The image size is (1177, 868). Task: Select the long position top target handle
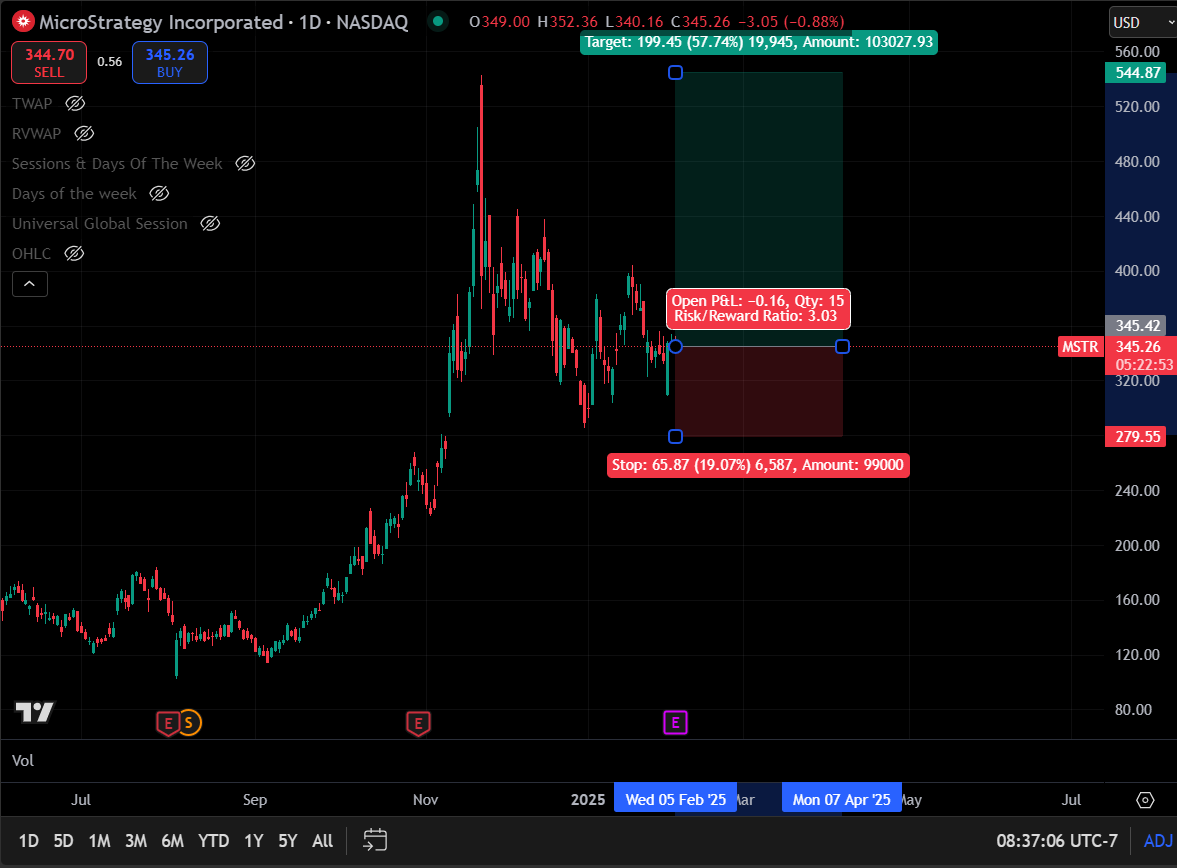pos(676,73)
